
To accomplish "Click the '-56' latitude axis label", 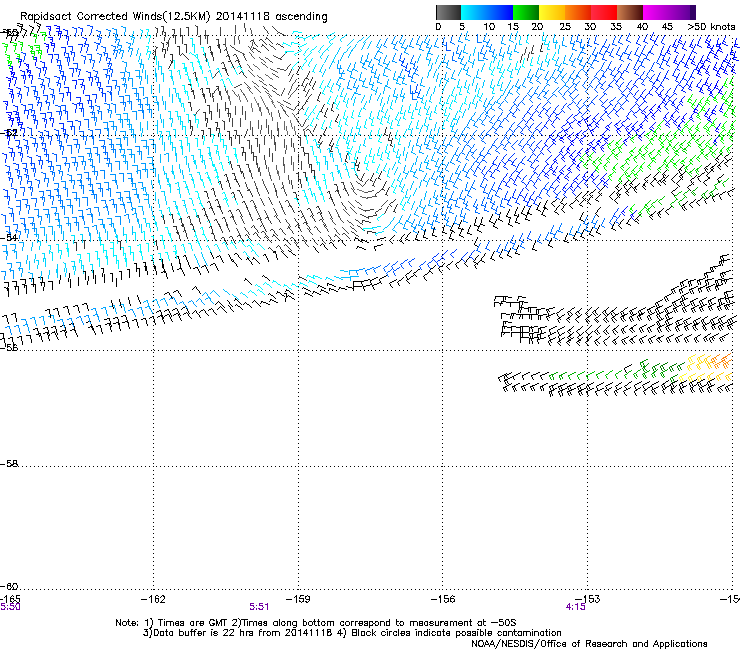I will (x=9, y=347).
